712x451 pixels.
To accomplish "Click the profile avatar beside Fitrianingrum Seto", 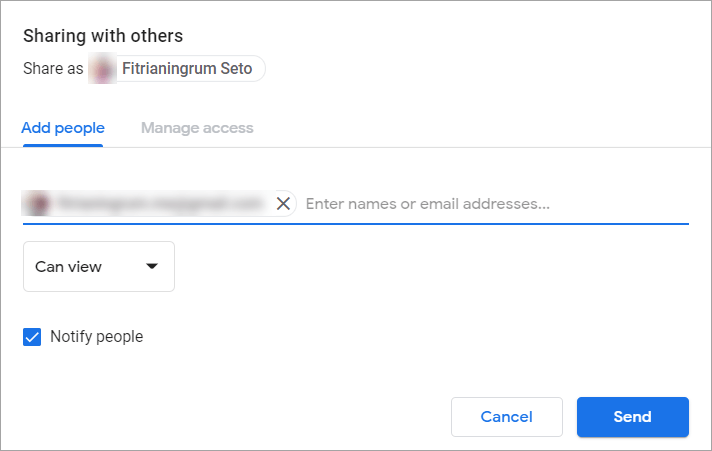I will point(103,69).
